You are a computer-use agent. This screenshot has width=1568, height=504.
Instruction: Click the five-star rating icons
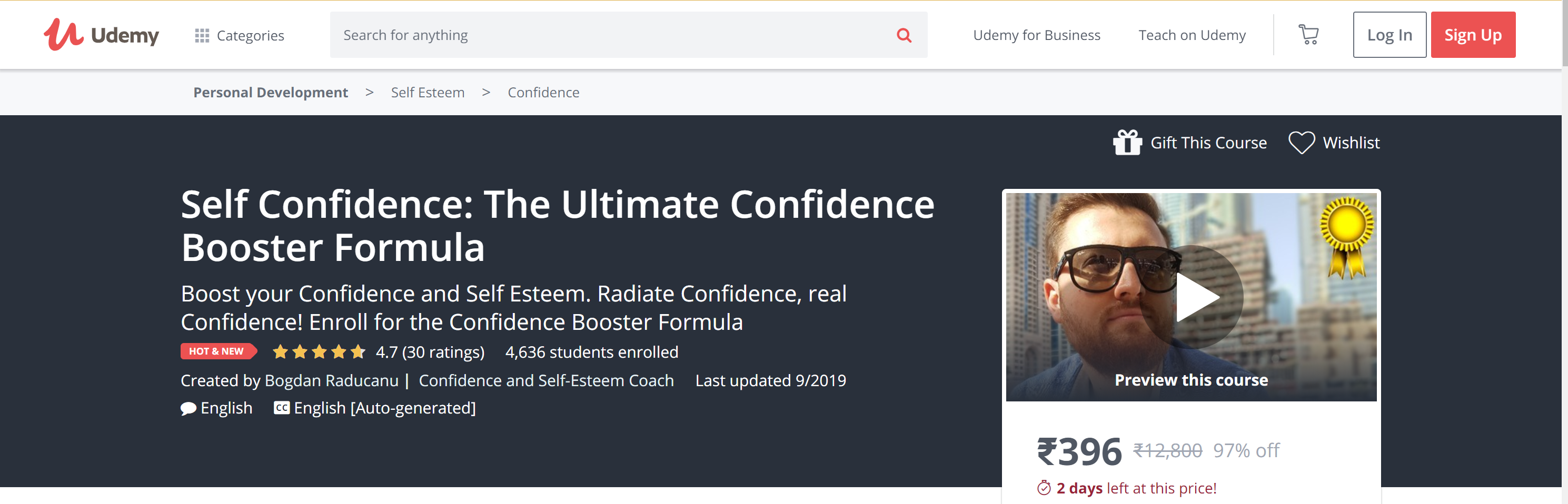pos(319,352)
